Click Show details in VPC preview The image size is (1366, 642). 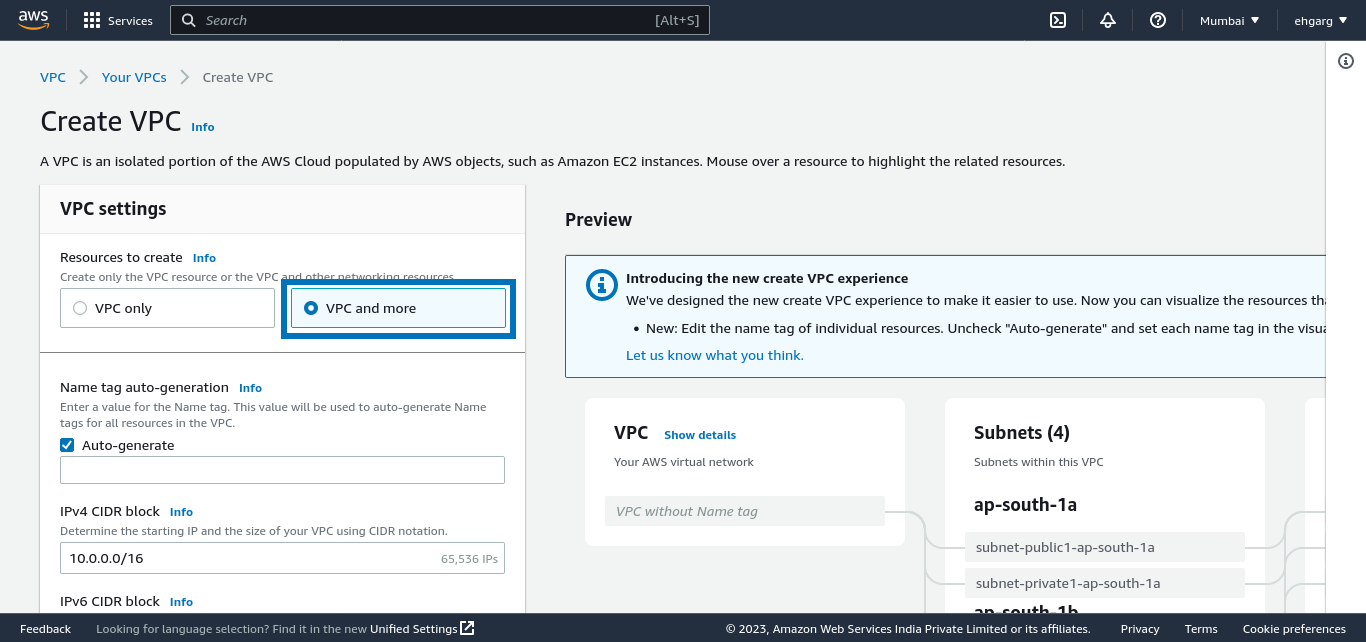[x=700, y=435]
